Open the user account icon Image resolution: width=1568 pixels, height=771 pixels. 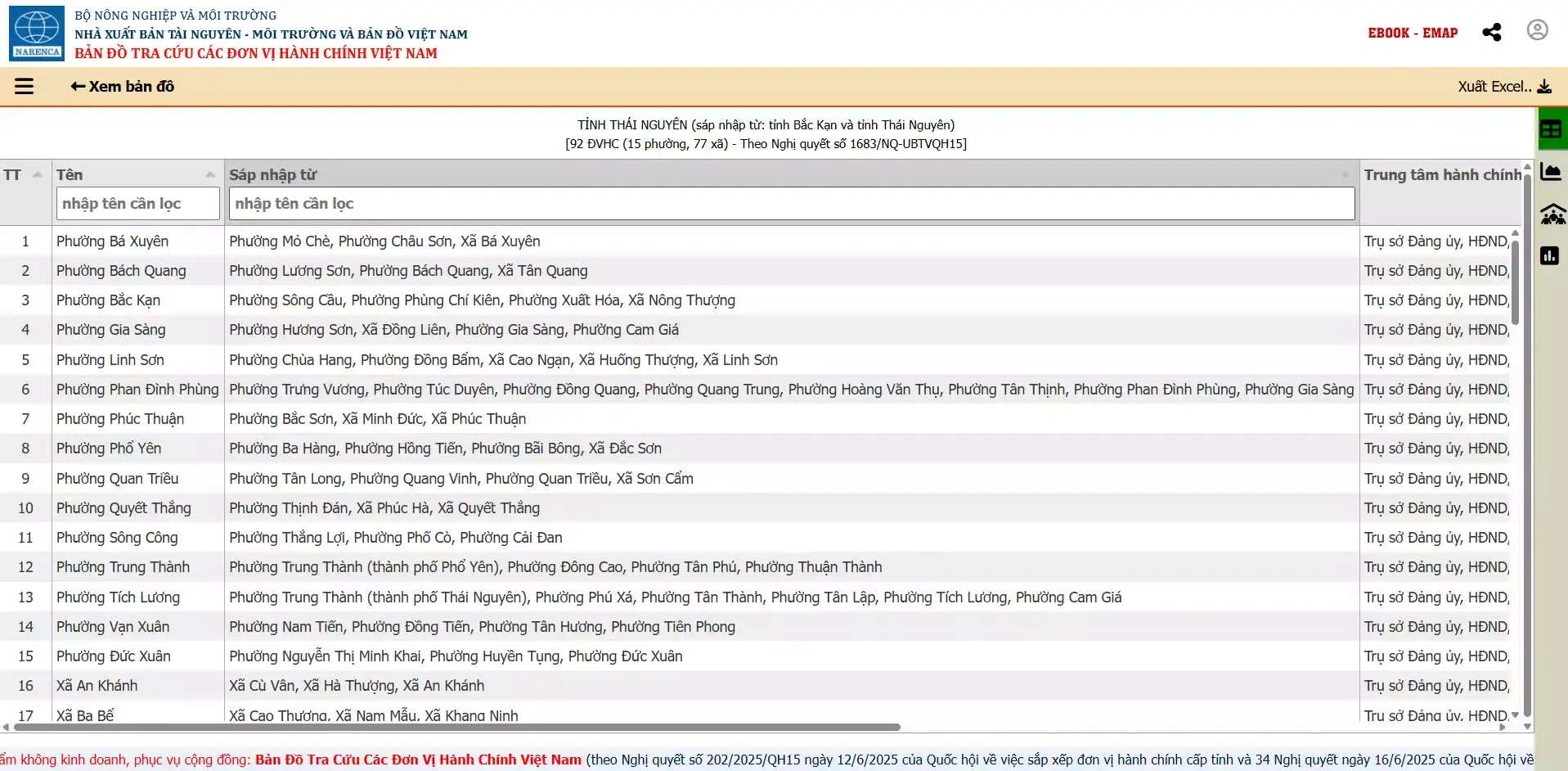pos(1538,30)
